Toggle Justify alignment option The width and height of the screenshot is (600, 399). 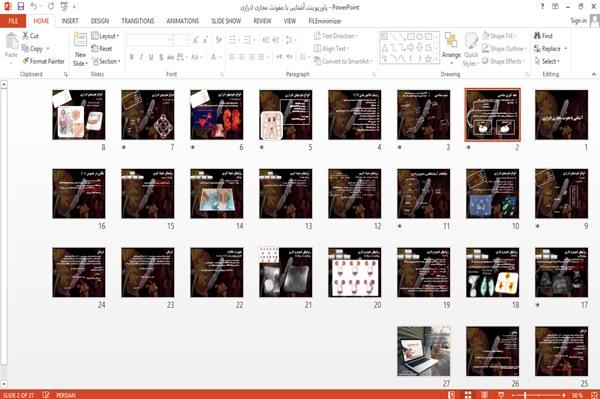(x=261, y=57)
